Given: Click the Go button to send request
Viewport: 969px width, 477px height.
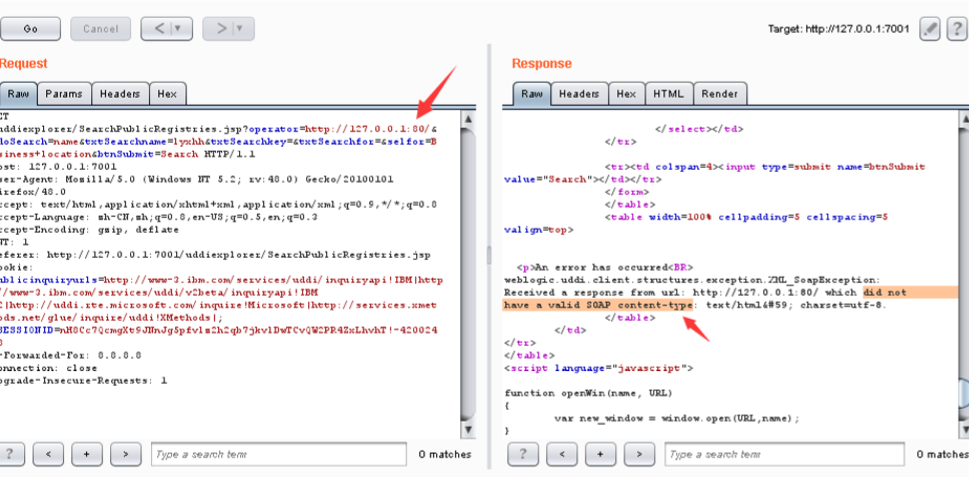Looking at the screenshot, I should (30, 29).
